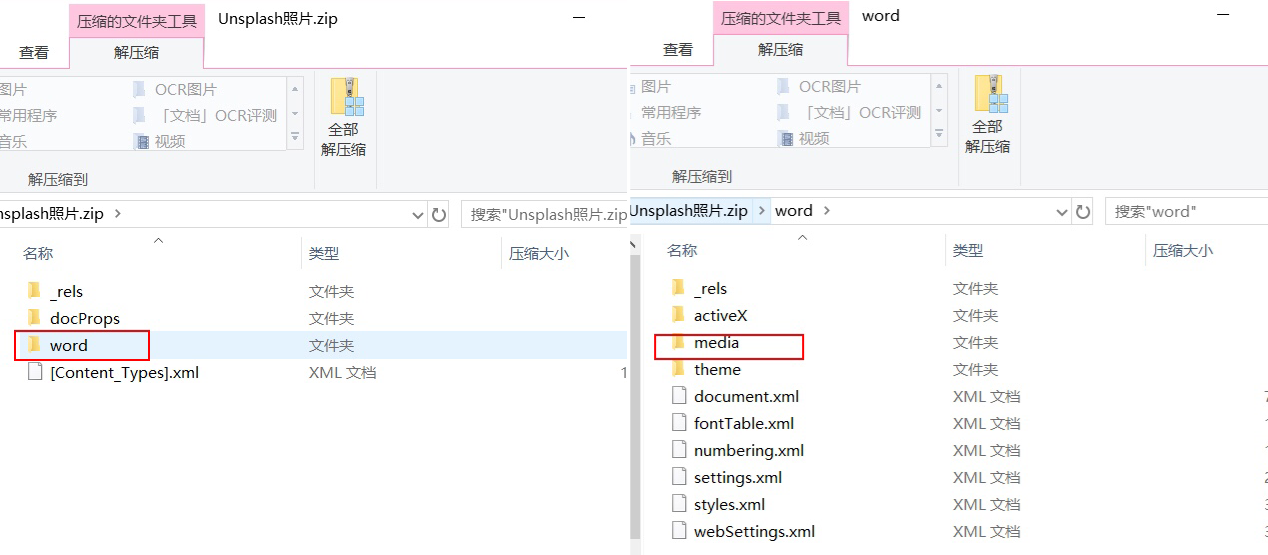Click Extract All icon in word window
The height and width of the screenshot is (555, 1268).
(990, 95)
